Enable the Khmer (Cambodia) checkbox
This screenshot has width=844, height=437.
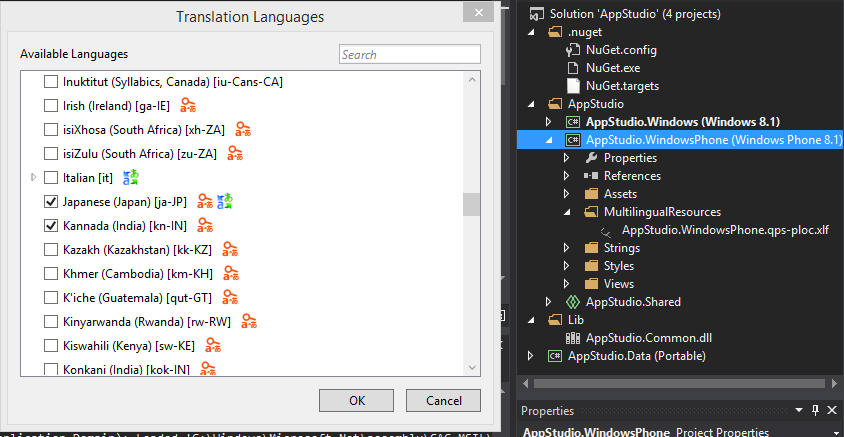(51, 273)
